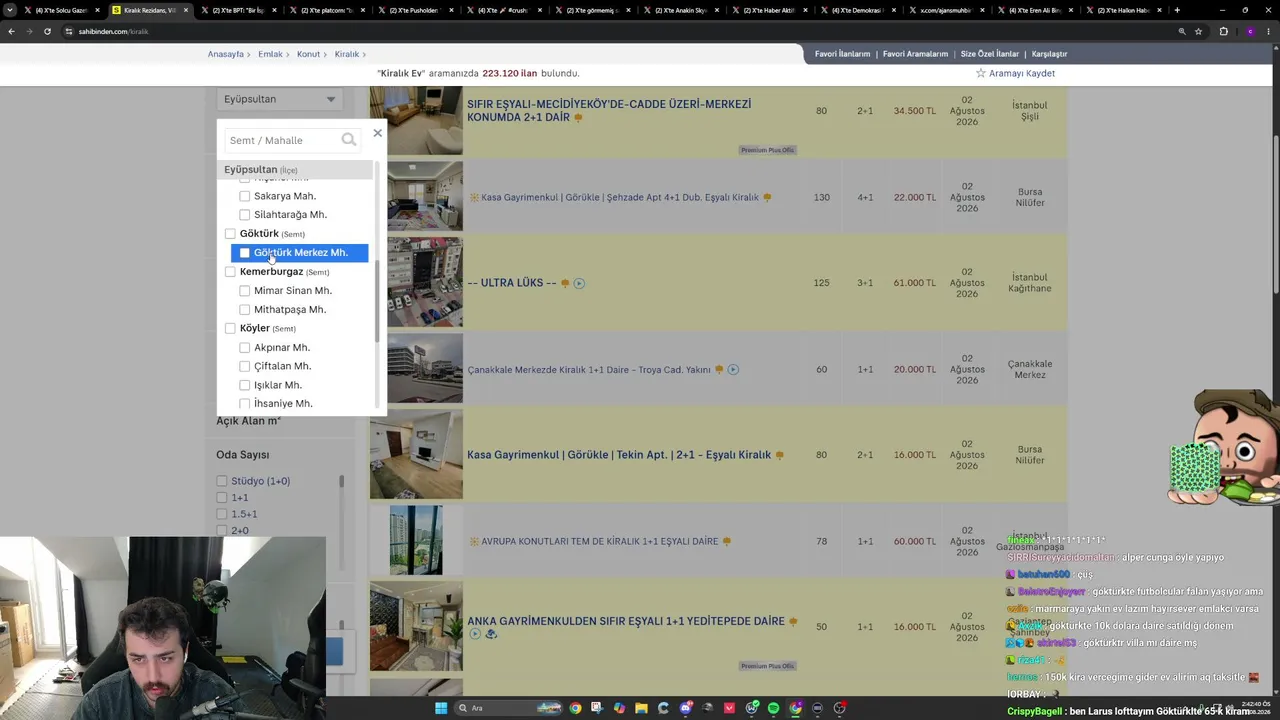This screenshot has width=1280, height=720.
Task: Click the zoom magnifier in the address bar
Action: click(x=1182, y=31)
